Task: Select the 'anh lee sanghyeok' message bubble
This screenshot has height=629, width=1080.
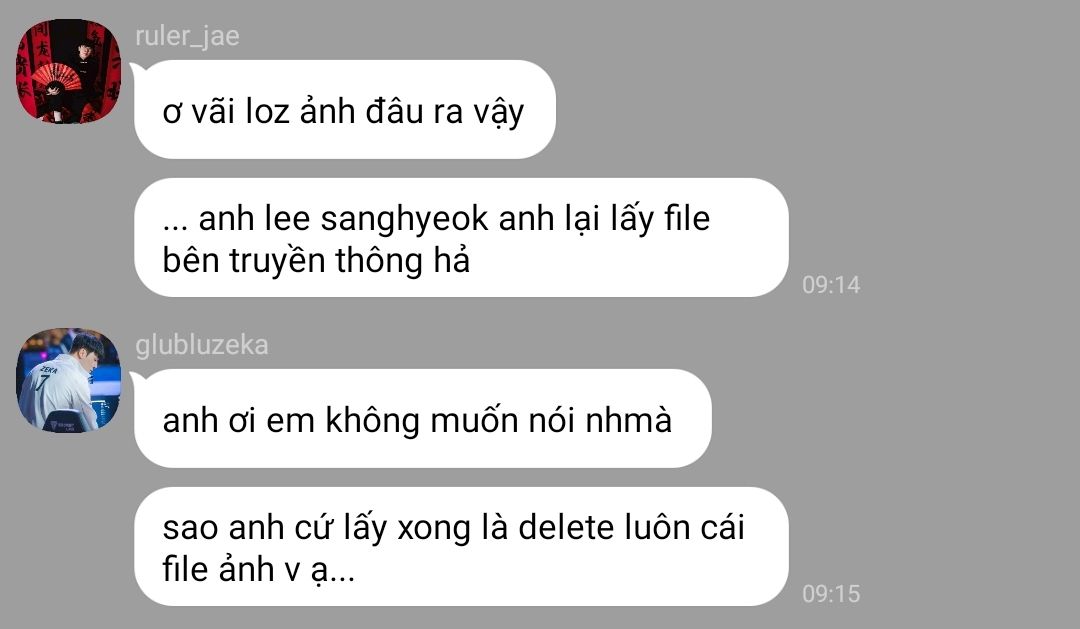Action: coord(461,238)
